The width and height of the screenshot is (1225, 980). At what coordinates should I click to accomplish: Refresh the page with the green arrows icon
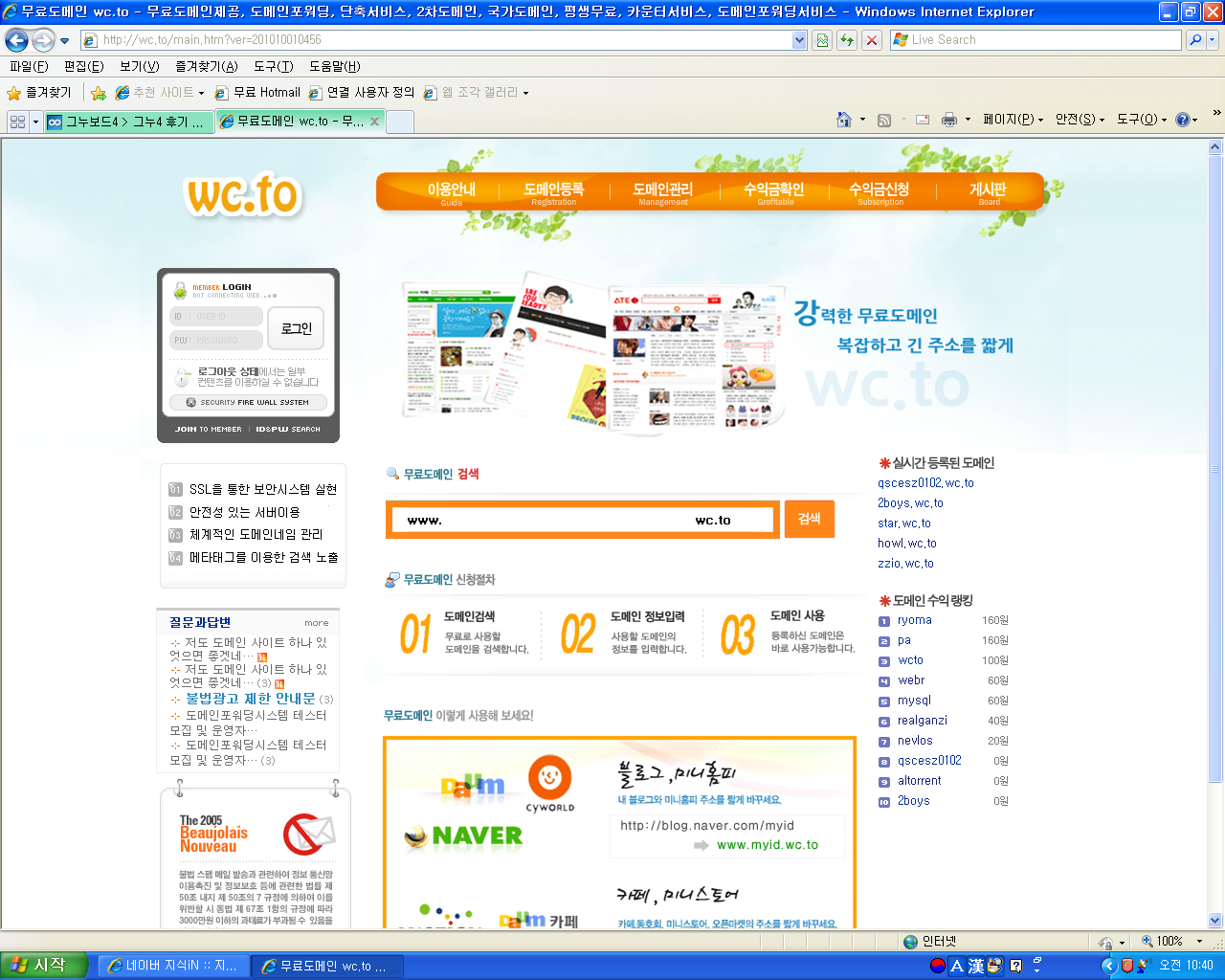click(847, 40)
